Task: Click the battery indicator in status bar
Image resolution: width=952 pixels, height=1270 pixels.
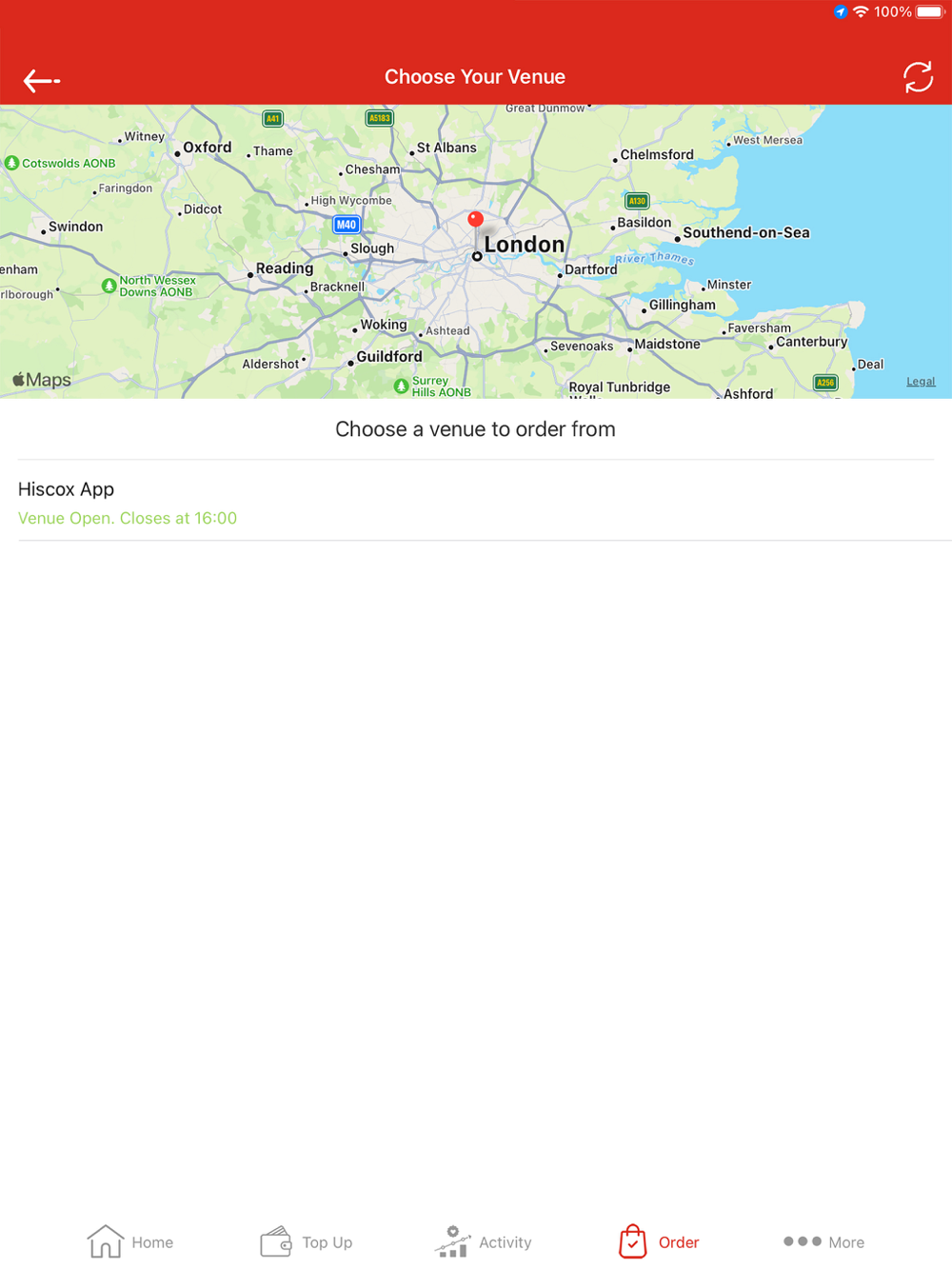Action: click(930, 12)
